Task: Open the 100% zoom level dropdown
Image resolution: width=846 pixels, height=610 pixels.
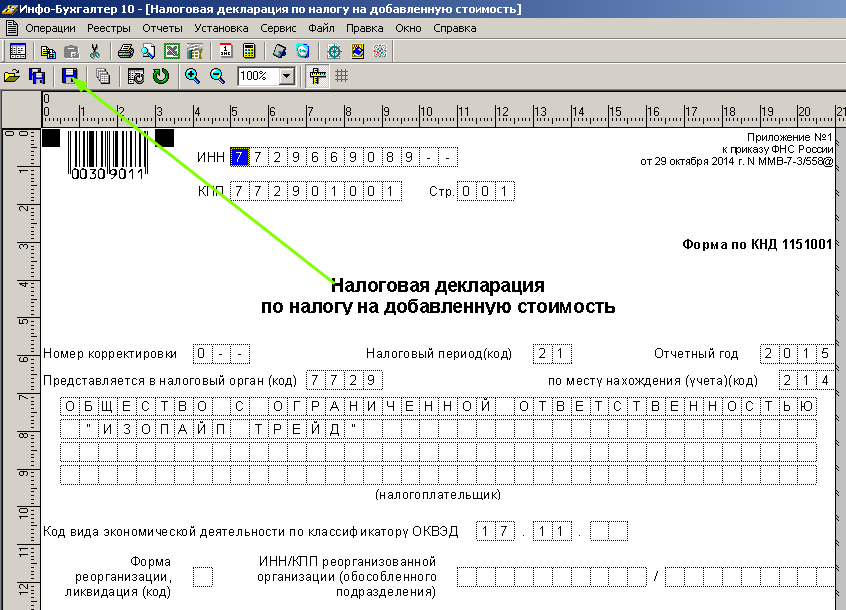Action: [287, 76]
